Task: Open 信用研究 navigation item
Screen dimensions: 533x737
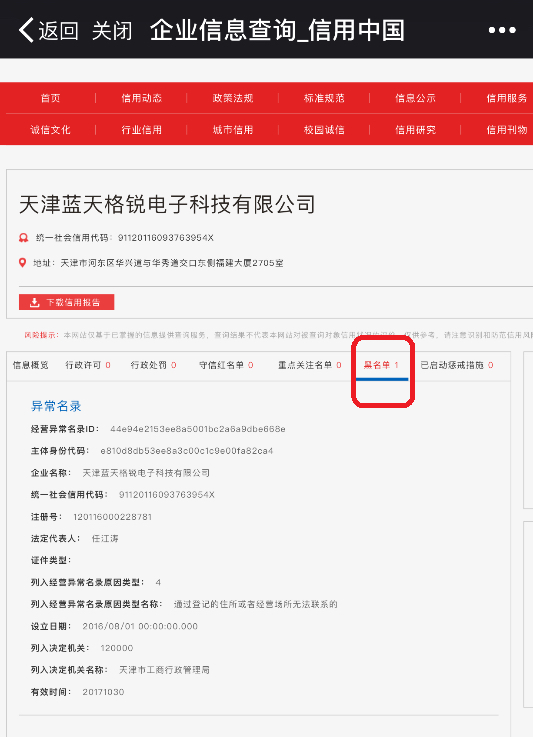Action: (x=415, y=130)
